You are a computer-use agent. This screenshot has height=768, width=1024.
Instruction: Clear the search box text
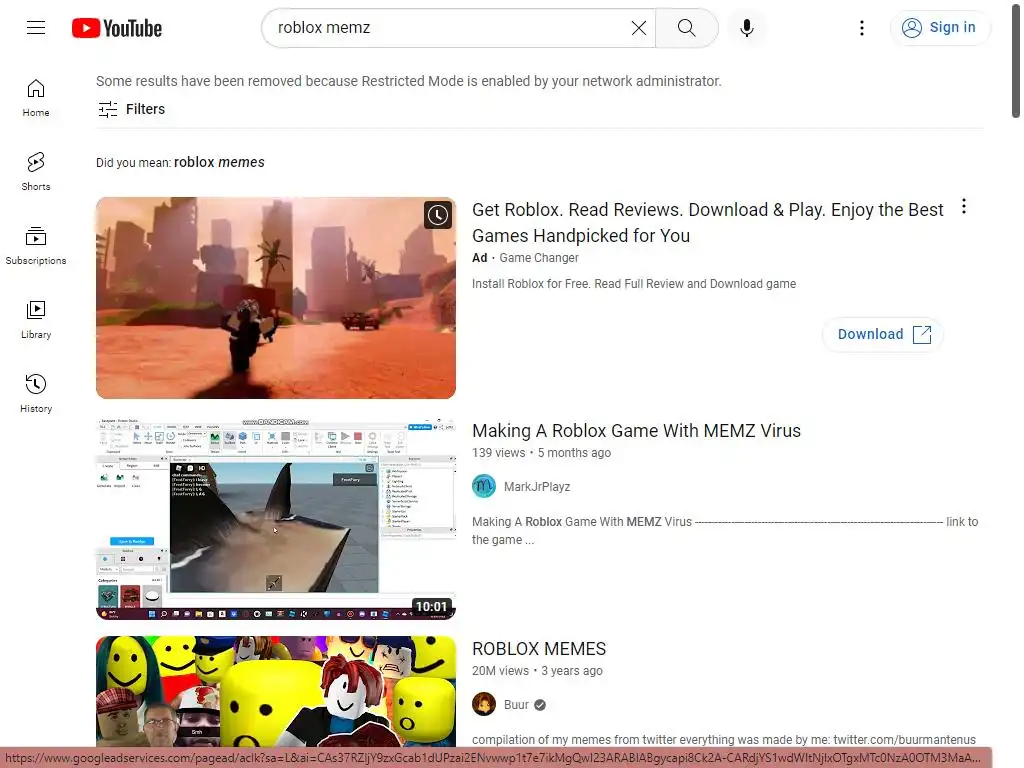639,27
